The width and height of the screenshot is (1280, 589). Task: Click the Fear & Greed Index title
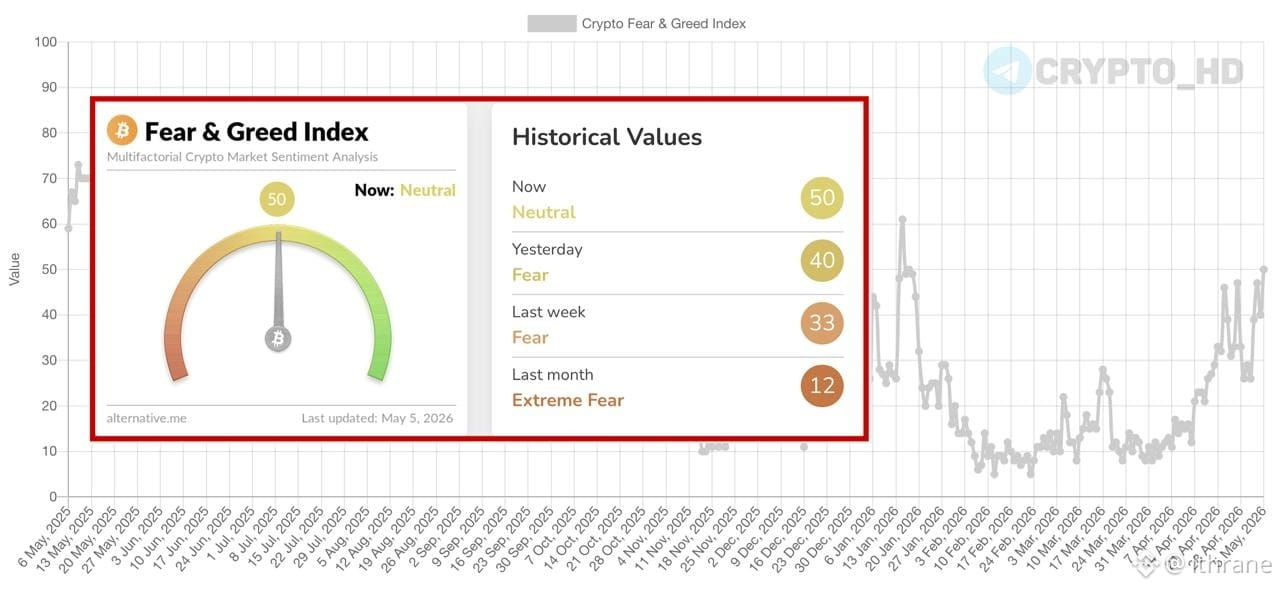coord(256,131)
